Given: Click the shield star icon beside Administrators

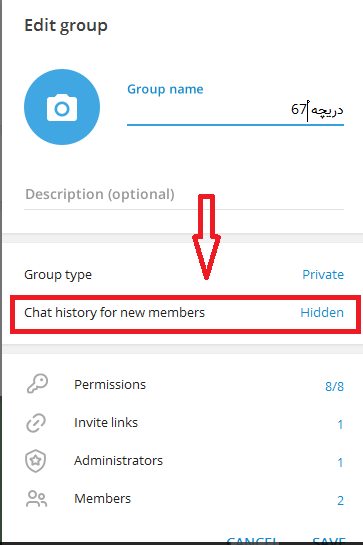Looking at the screenshot, I should [x=36, y=461].
